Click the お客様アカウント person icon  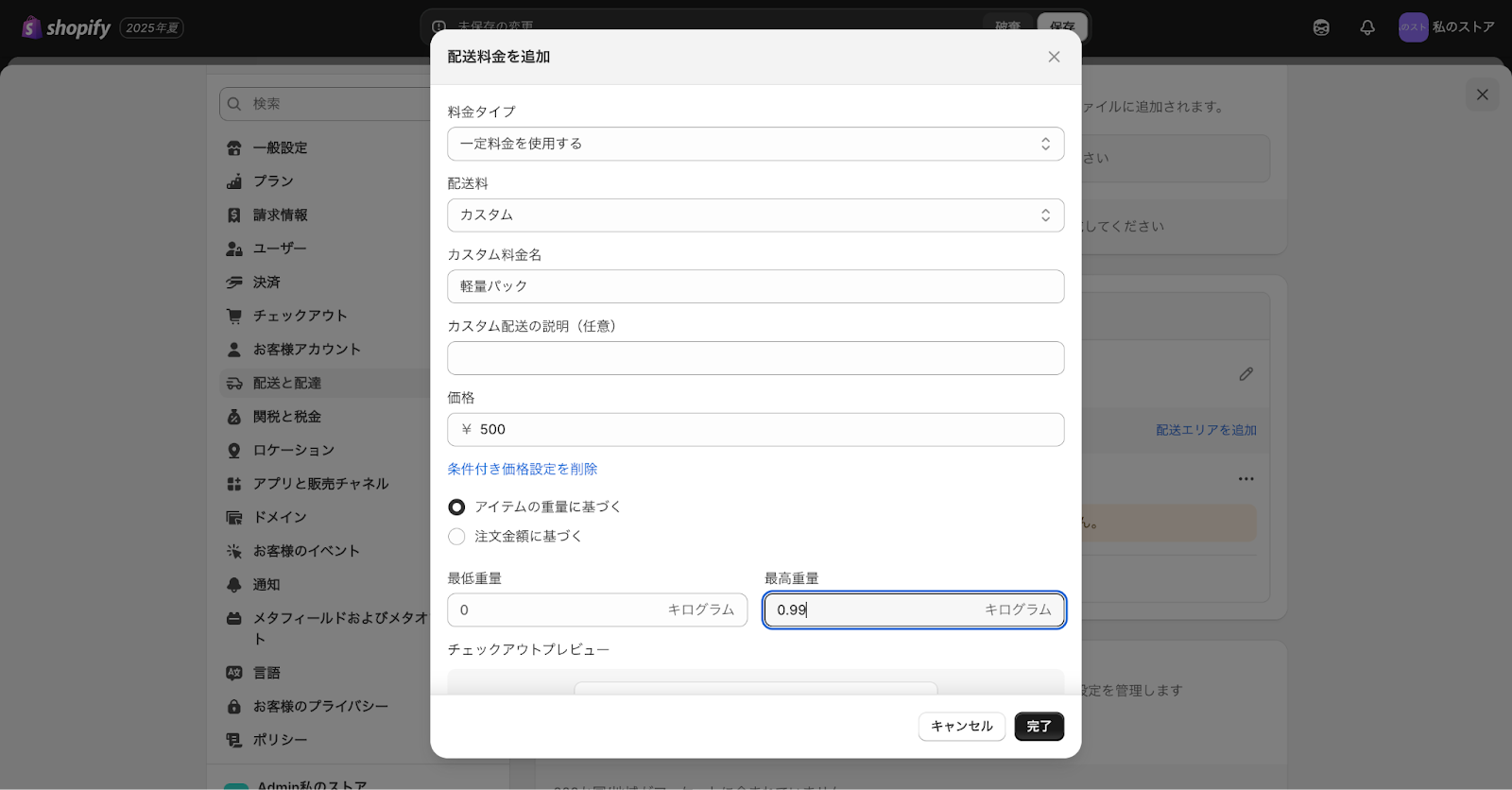(234, 350)
